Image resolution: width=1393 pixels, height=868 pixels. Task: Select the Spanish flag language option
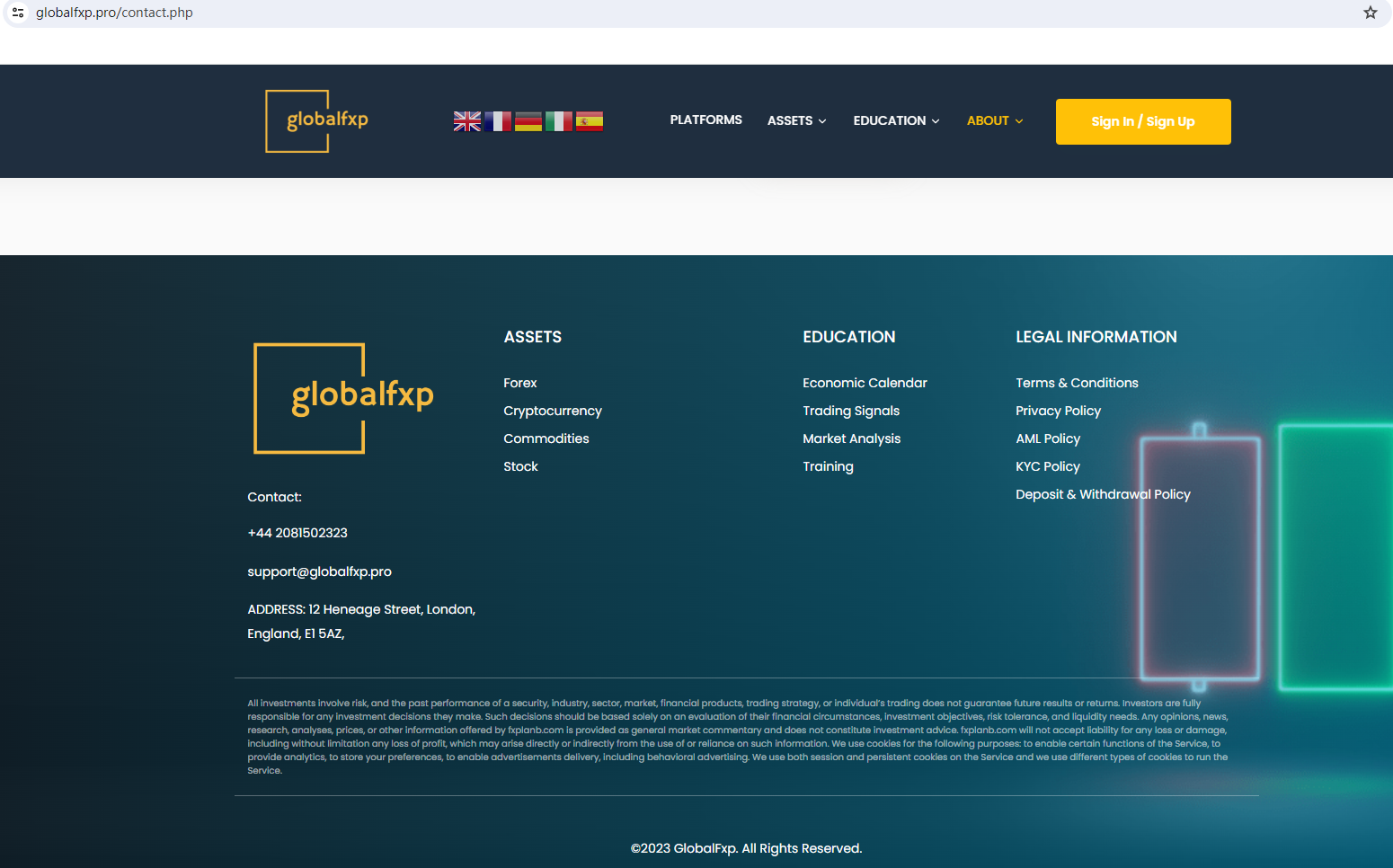pos(590,121)
